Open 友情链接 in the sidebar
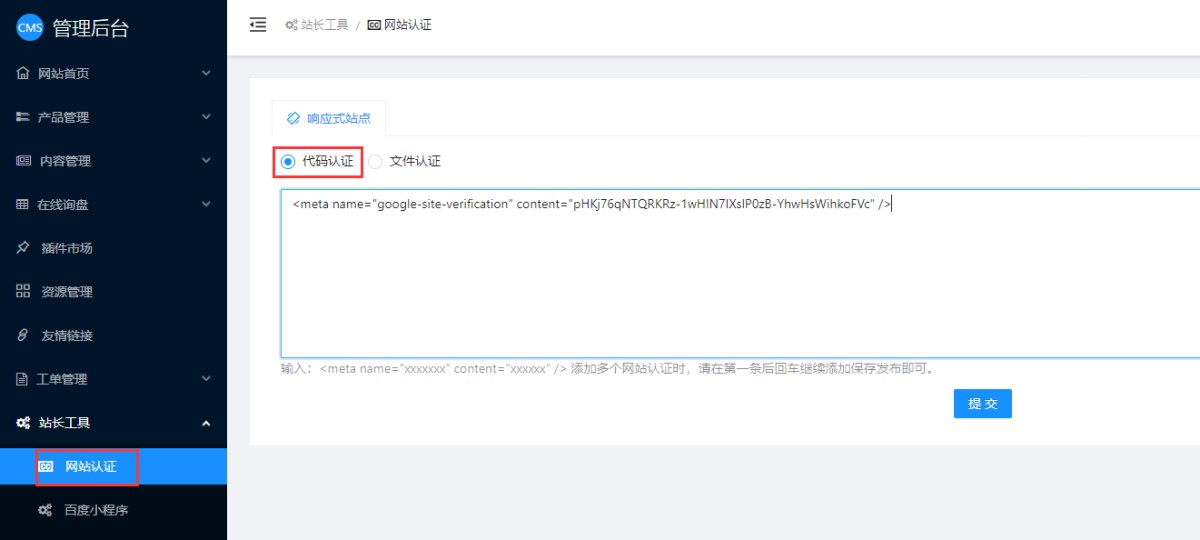This screenshot has height=540, width=1200. tap(113, 335)
